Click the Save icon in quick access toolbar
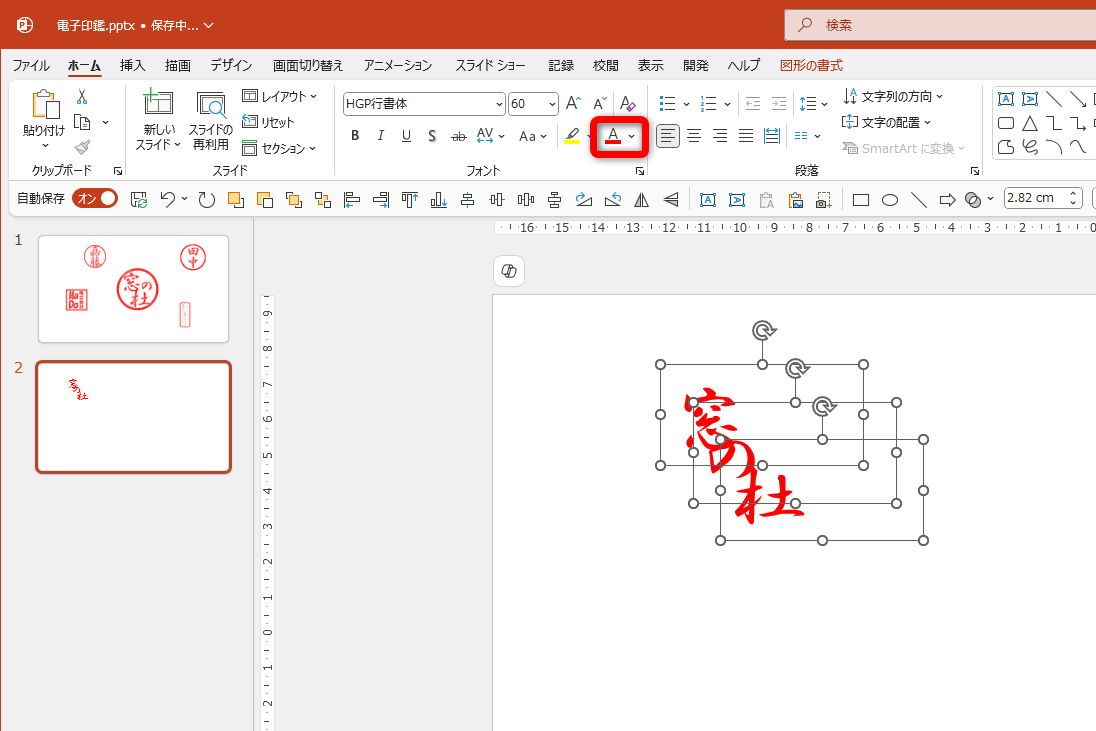 tap(138, 200)
